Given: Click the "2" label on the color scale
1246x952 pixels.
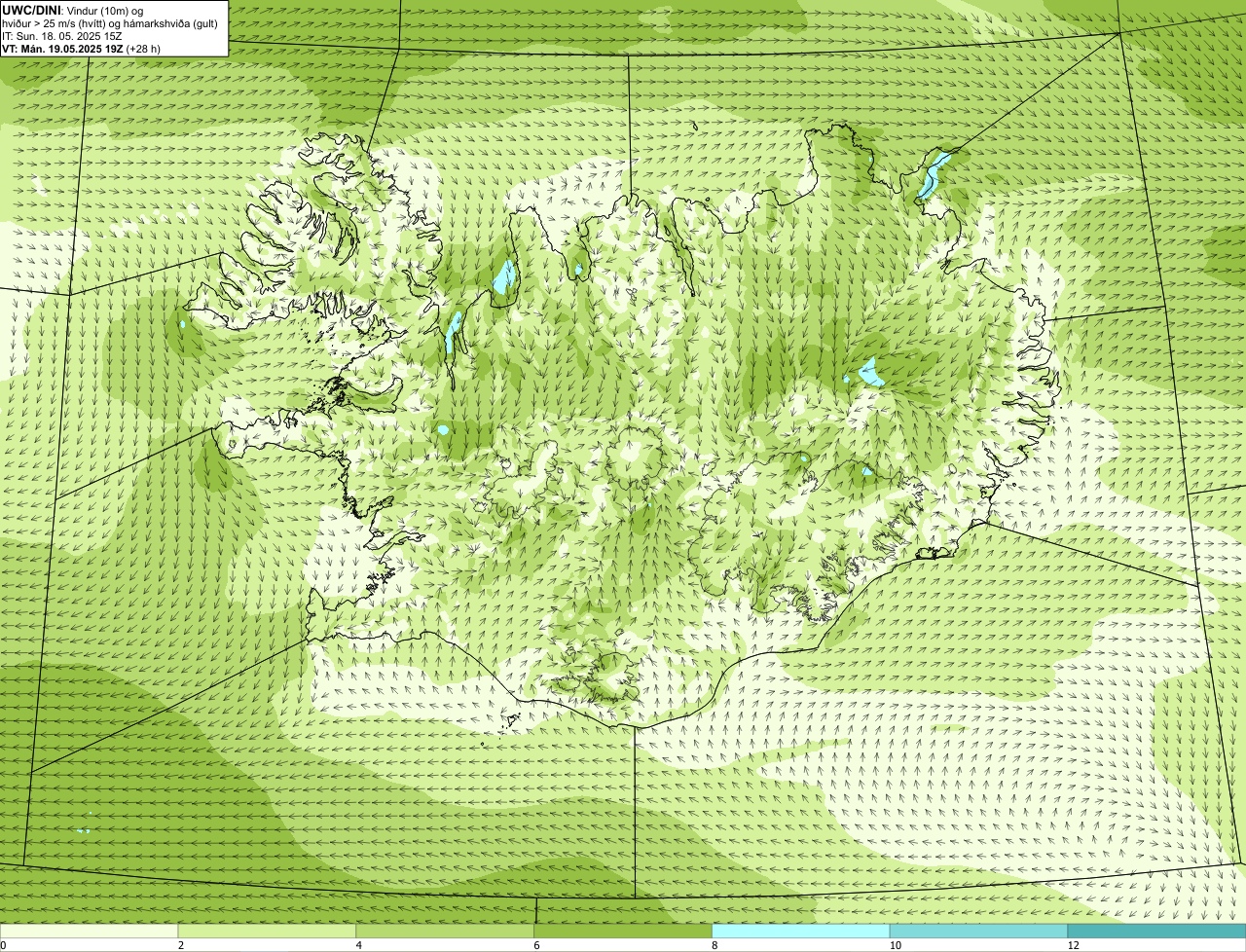Looking at the screenshot, I should pyautogui.click(x=181, y=945).
